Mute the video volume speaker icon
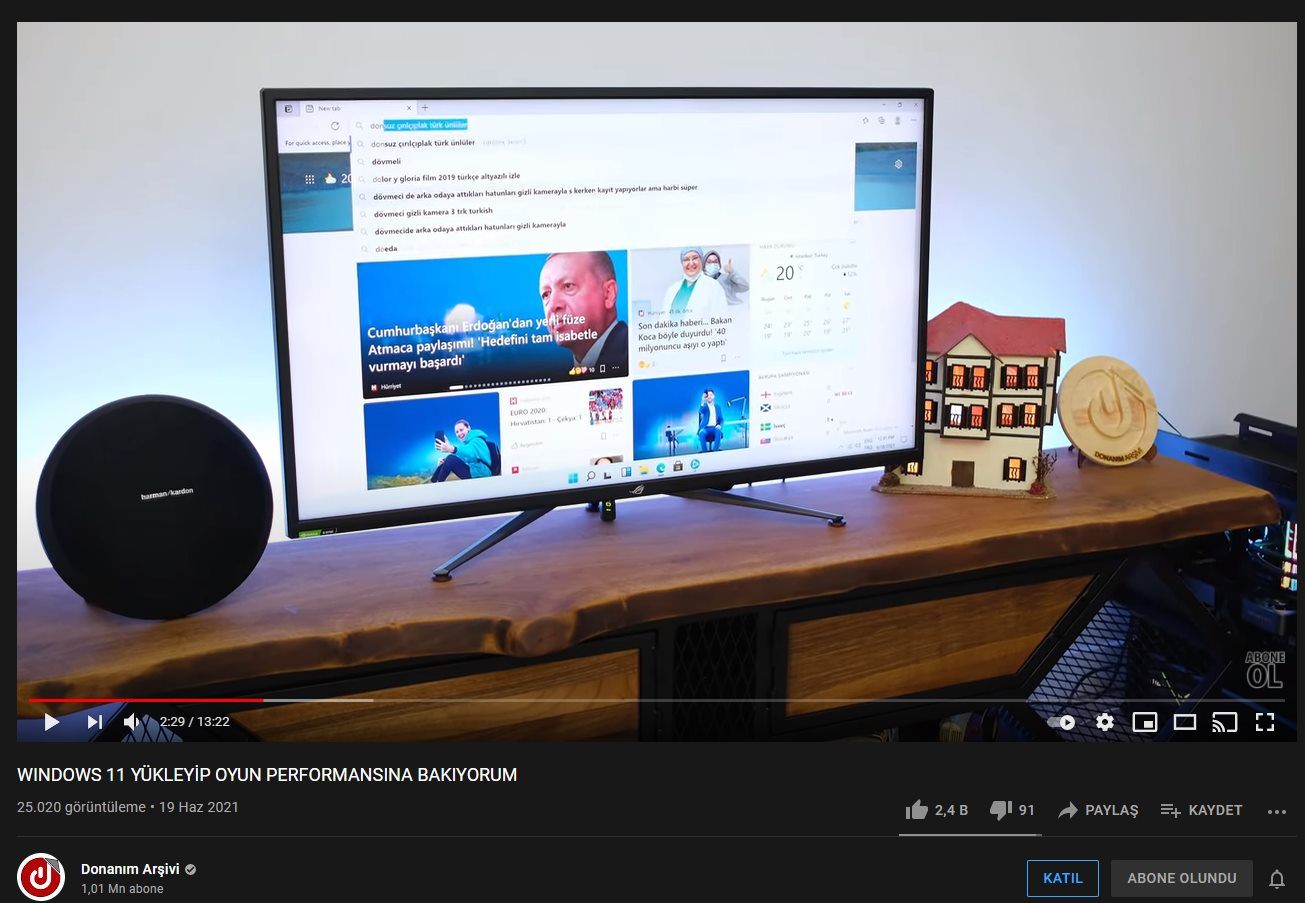Viewport: 1305px width, 903px height. coord(134,721)
